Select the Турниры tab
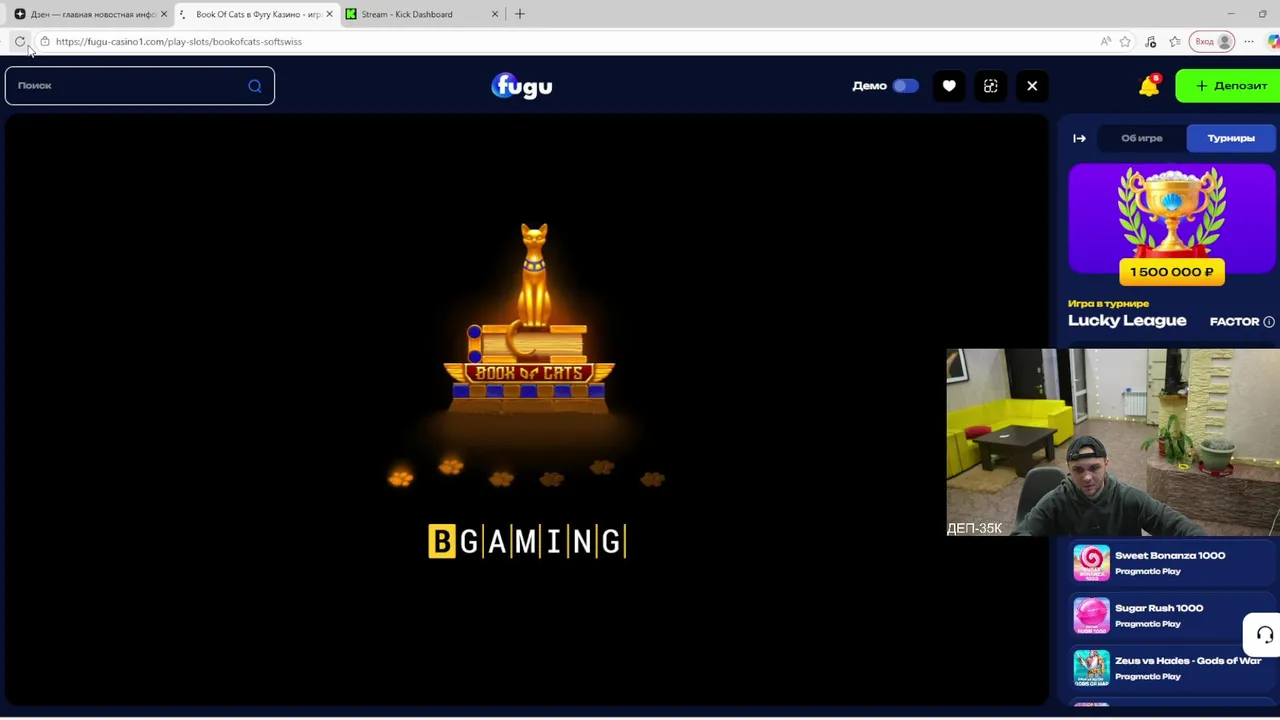The height and width of the screenshot is (720, 1280). pyautogui.click(x=1231, y=138)
